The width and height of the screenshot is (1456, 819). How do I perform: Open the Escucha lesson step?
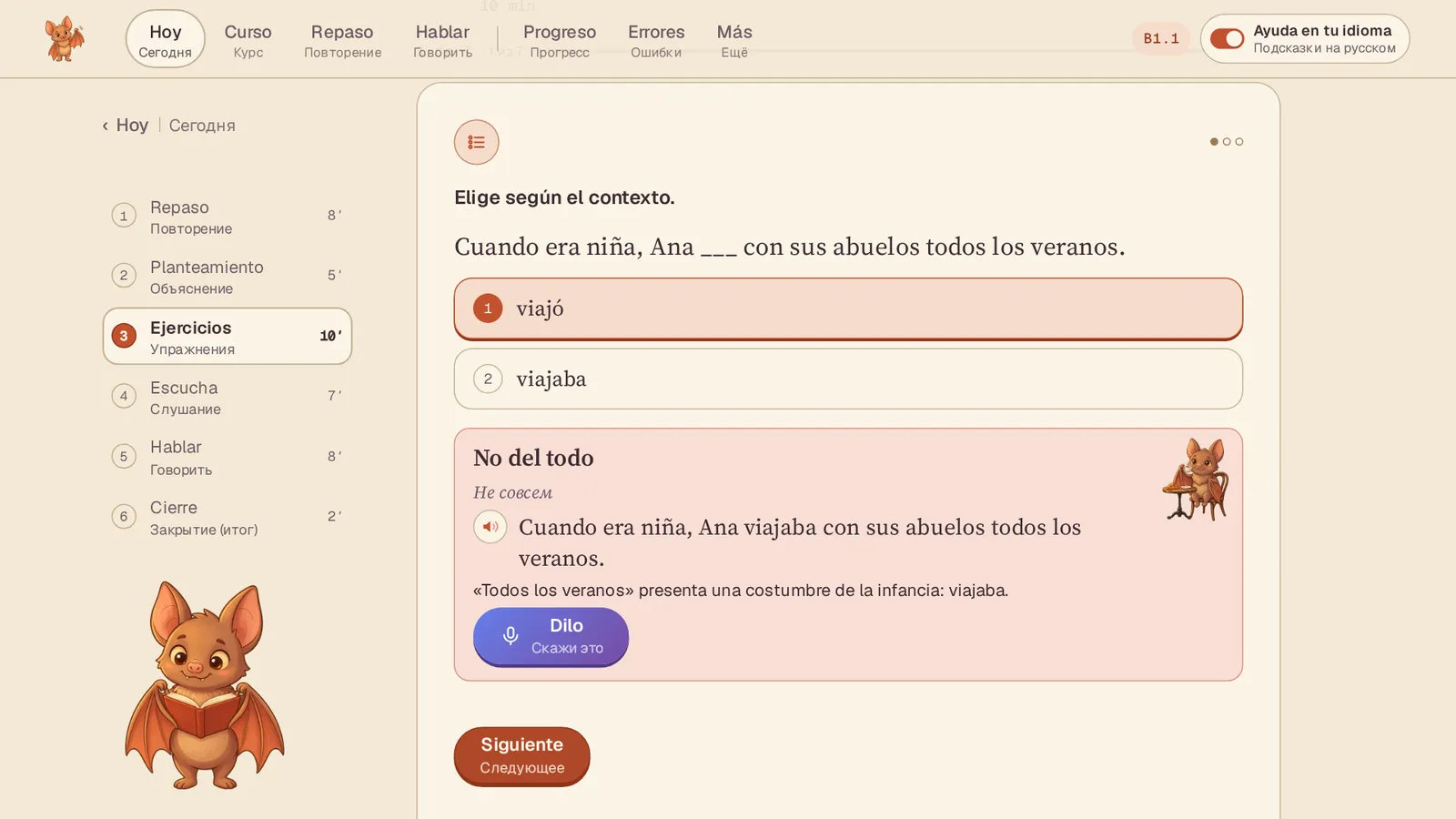227,397
